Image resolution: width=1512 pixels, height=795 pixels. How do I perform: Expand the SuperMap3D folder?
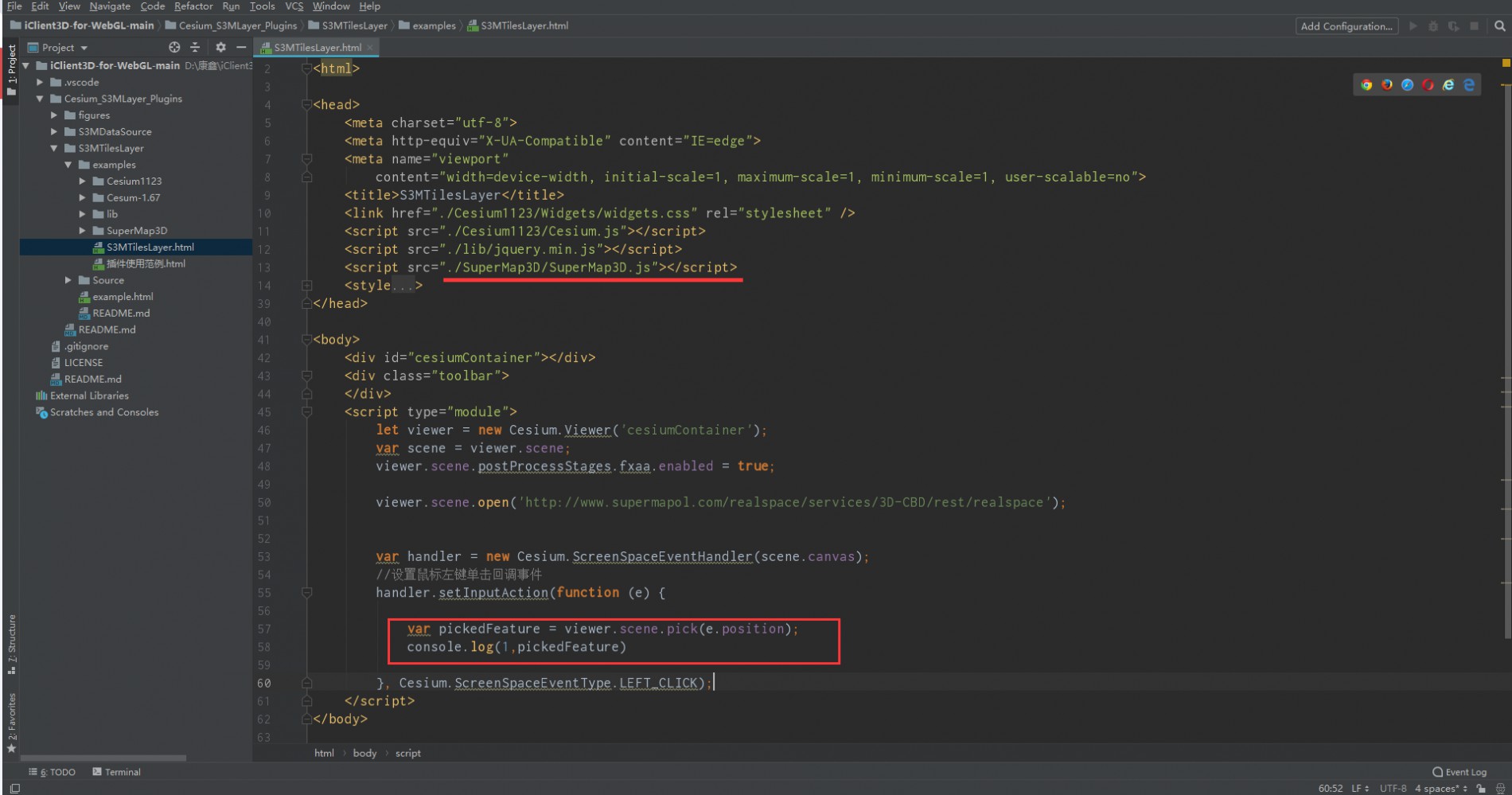[x=82, y=231]
